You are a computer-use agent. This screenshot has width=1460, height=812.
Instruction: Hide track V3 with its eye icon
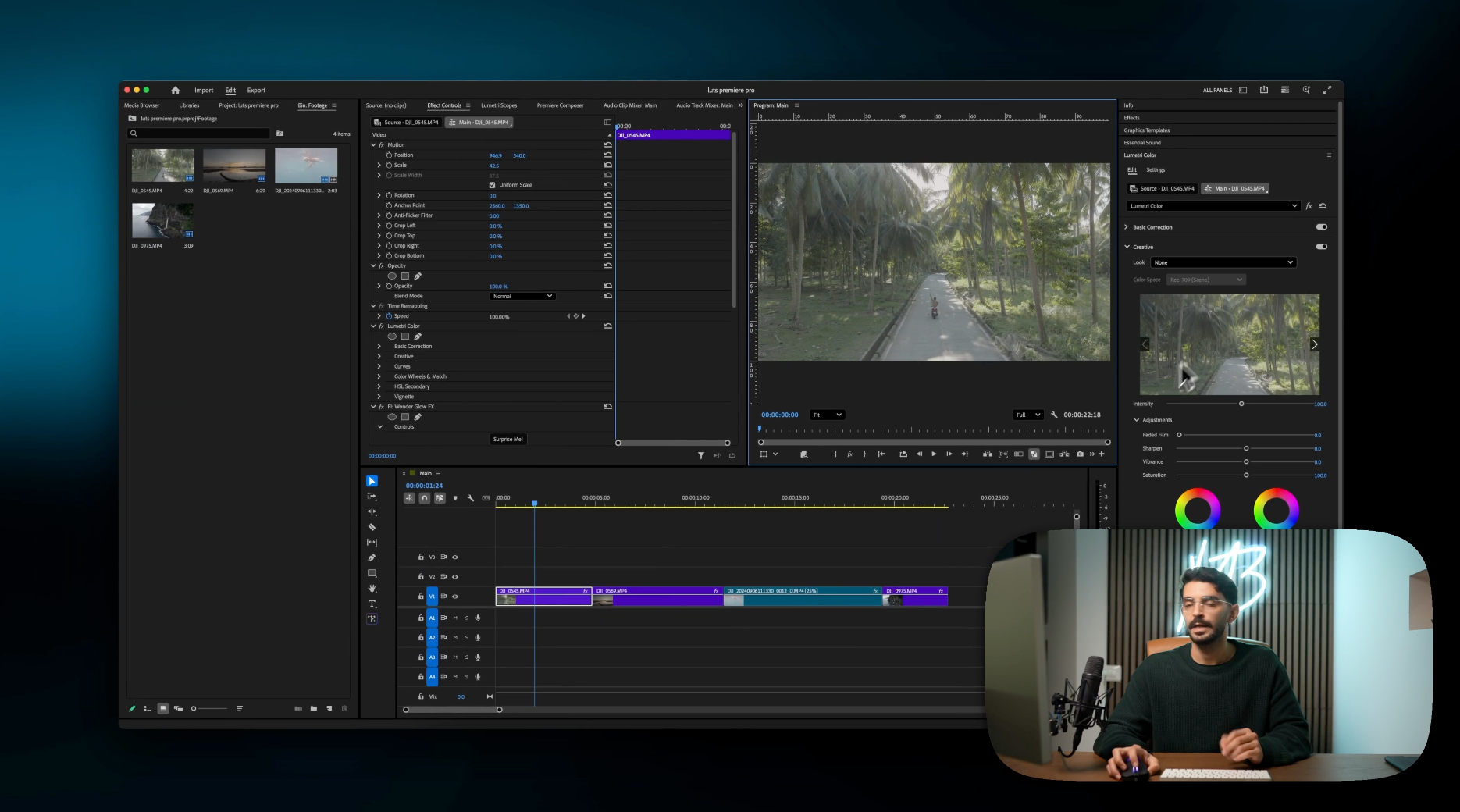pos(455,557)
